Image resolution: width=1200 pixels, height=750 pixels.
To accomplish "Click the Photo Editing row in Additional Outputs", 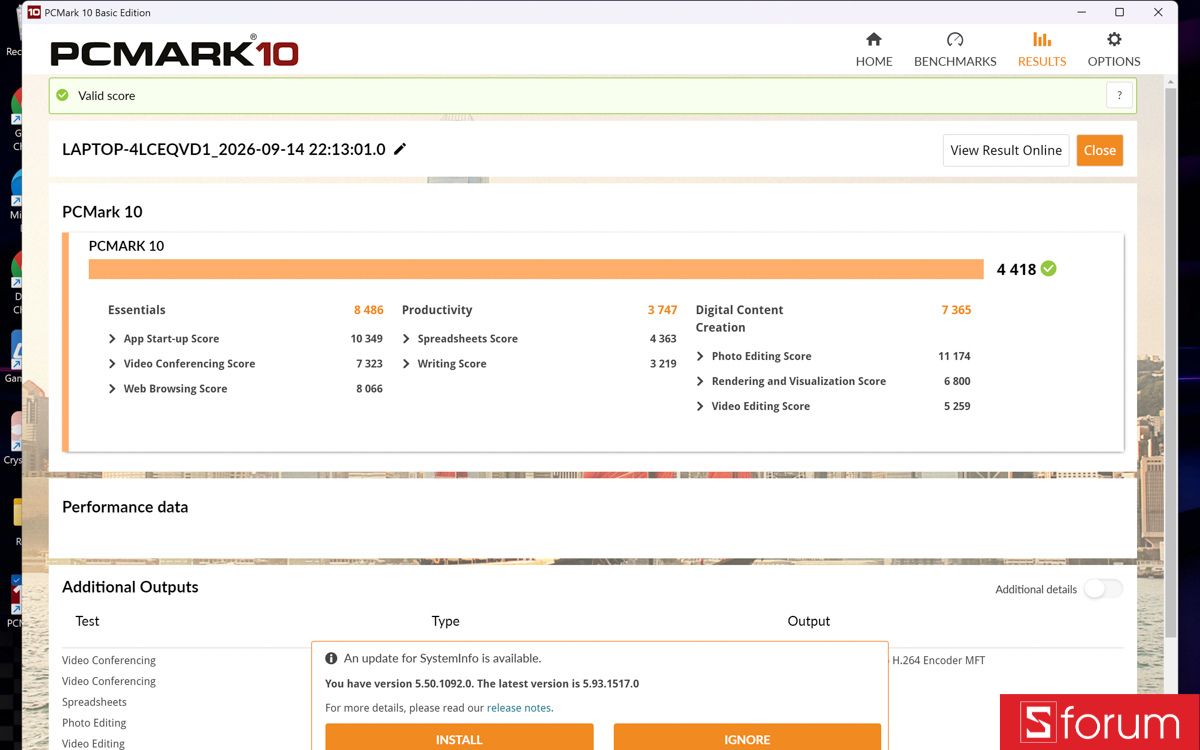I will coord(94,723).
